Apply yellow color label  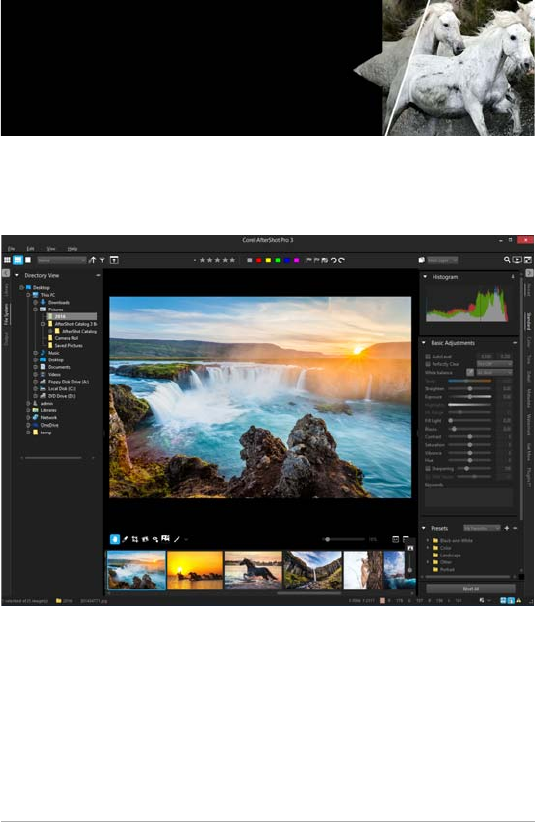pos(268,260)
